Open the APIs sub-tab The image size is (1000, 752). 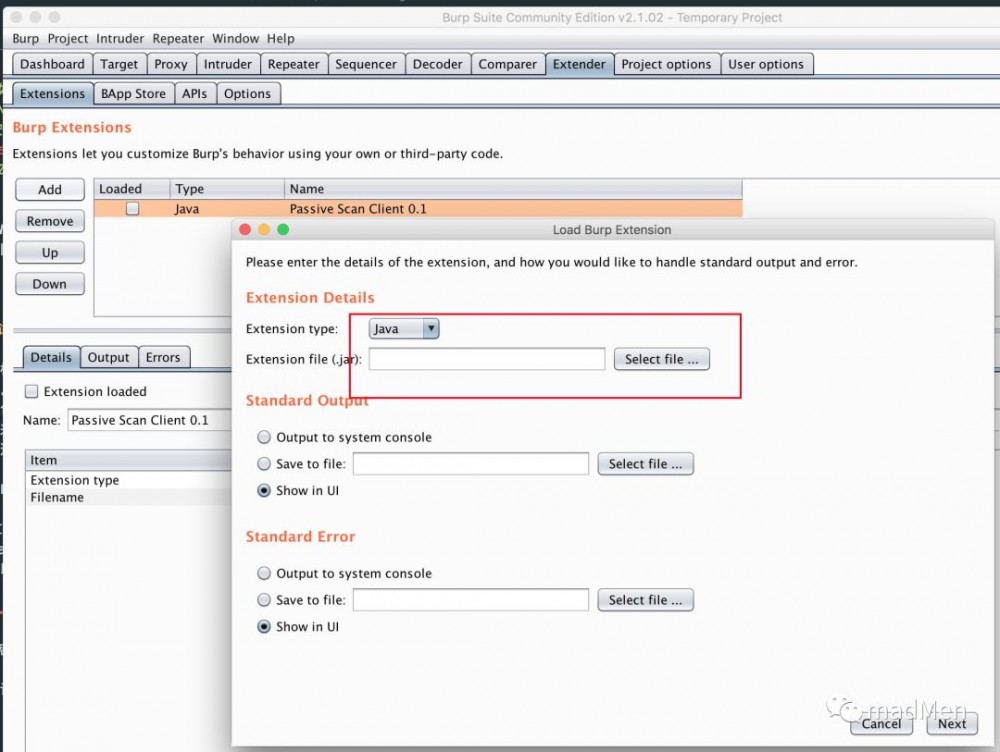pyautogui.click(x=195, y=94)
